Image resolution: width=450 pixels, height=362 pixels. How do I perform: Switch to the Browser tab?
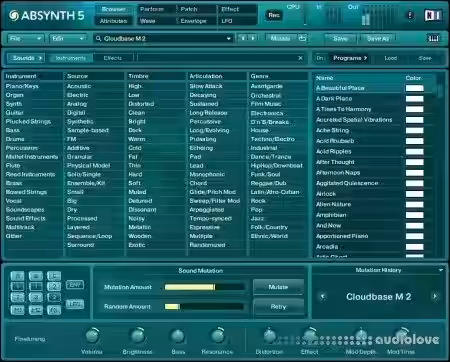114,9
